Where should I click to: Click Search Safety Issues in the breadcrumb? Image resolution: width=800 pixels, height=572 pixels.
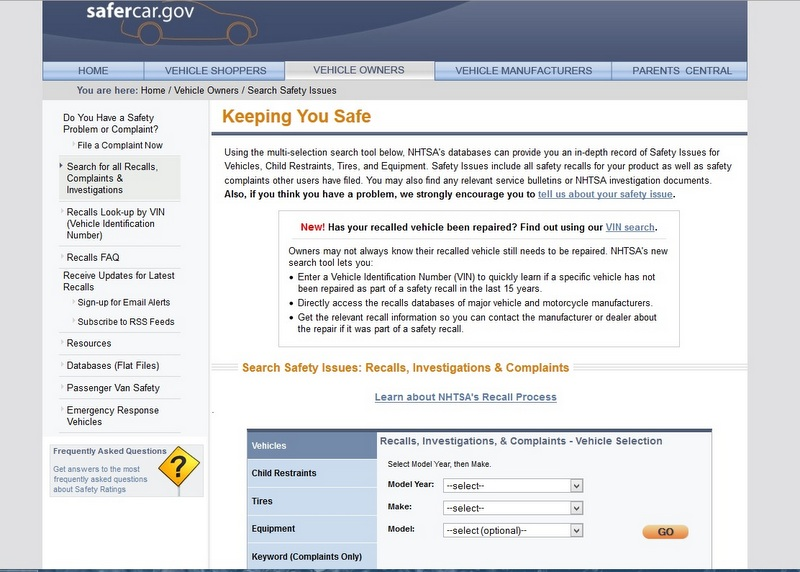(x=292, y=90)
